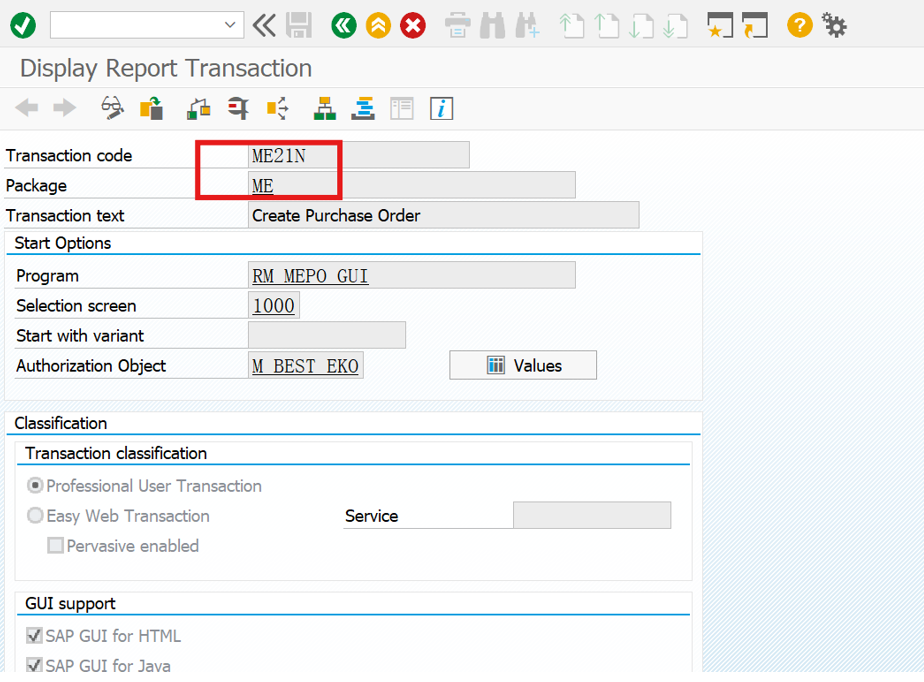Click the grey left navigation arrow
Image resolution: width=924 pixels, height=682 pixels.
[27, 108]
